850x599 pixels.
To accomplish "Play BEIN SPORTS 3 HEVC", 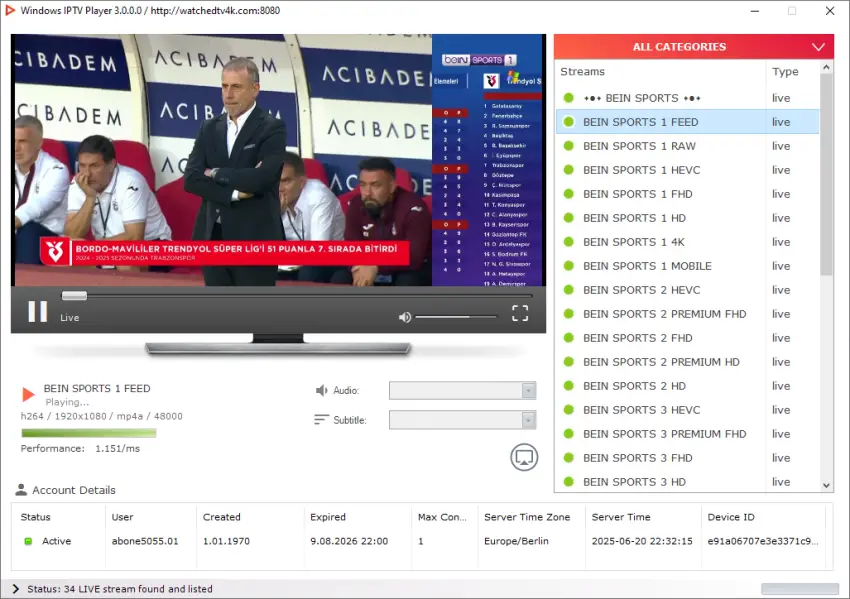I will pyautogui.click(x=687, y=410).
